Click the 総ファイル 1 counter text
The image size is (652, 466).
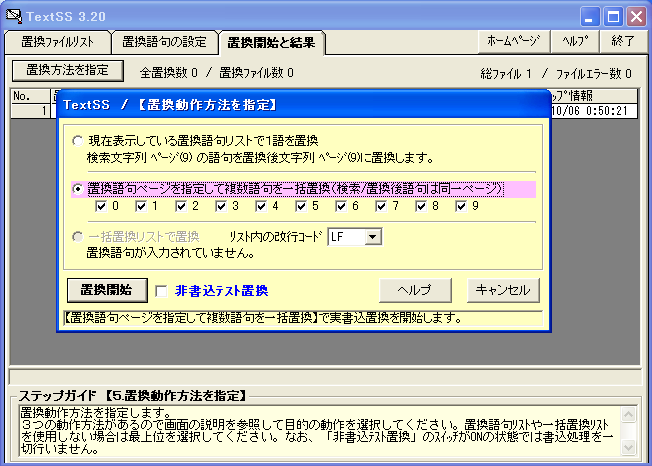pos(506,74)
